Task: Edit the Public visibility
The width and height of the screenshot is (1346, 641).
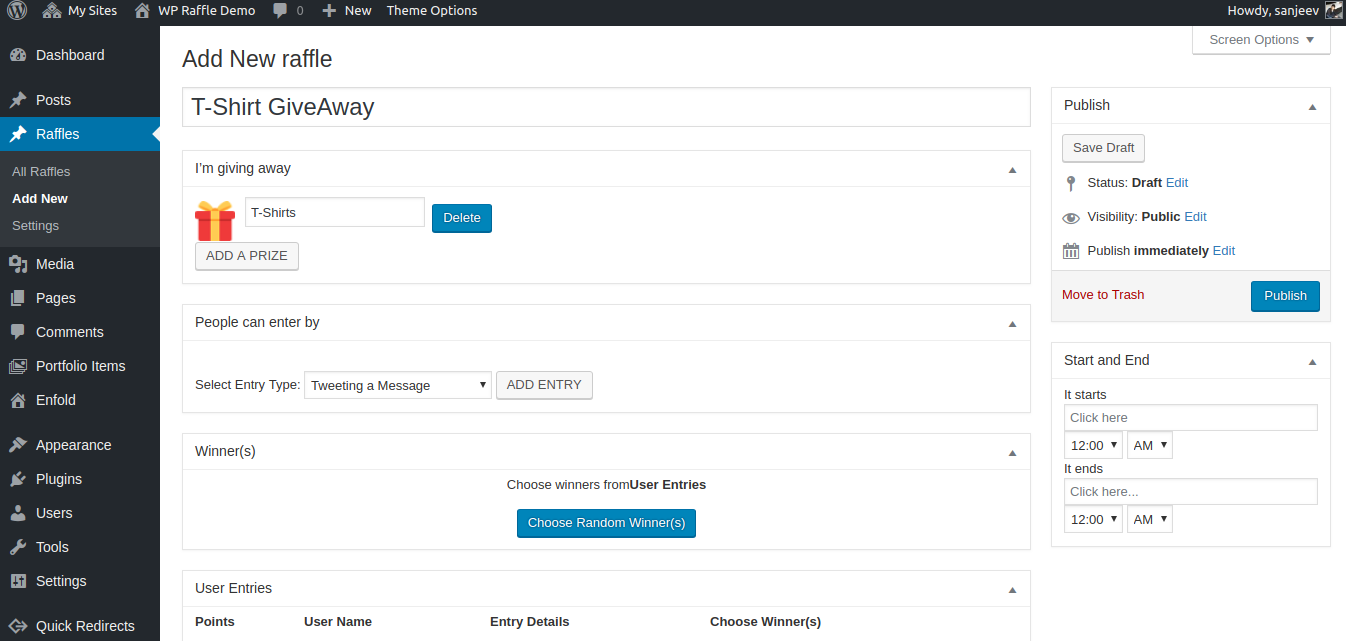Action: coord(1196,217)
